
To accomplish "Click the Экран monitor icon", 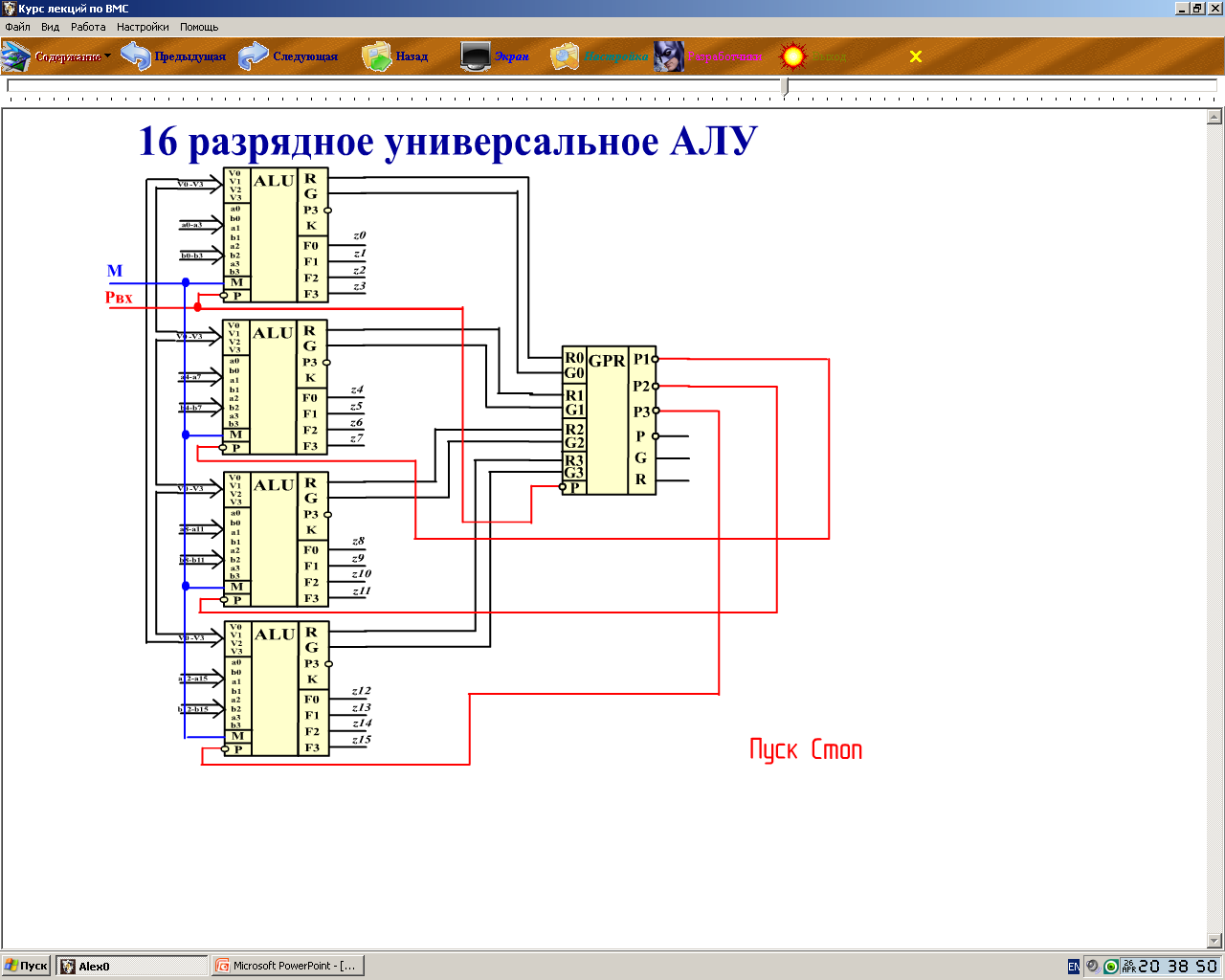I will [476, 56].
